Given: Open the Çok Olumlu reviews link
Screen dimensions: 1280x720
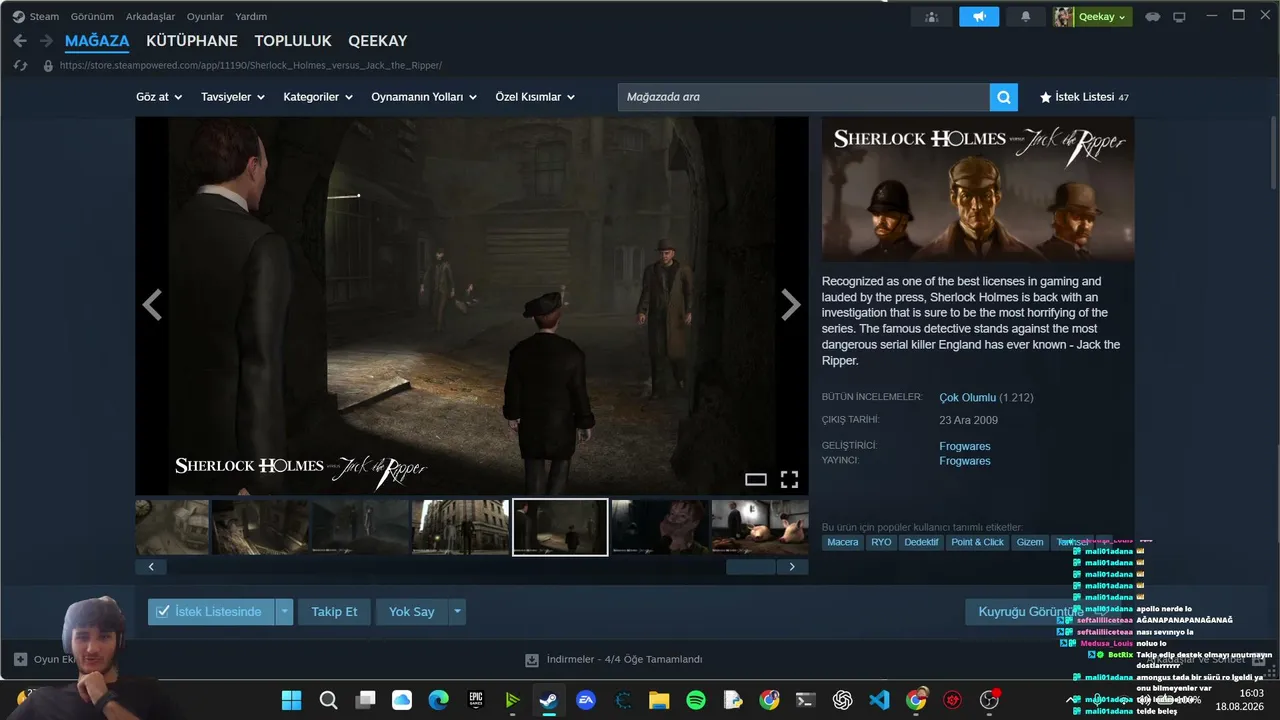Looking at the screenshot, I should (x=968, y=397).
